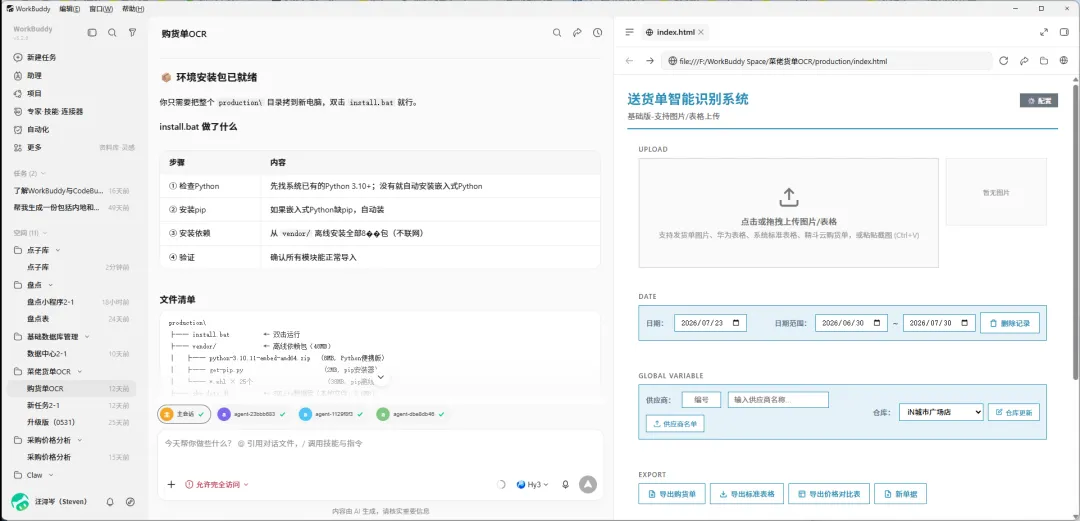Click the 供应商名单 button

point(675,424)
